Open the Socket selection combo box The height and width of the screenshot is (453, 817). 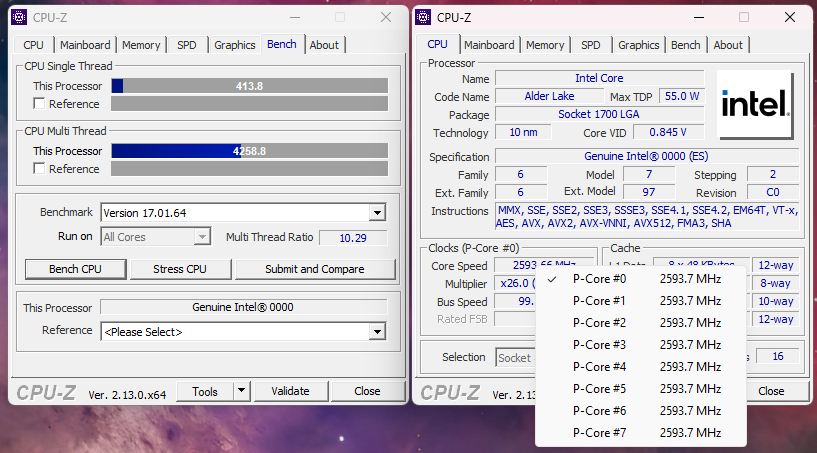click(x=515, y=358)
